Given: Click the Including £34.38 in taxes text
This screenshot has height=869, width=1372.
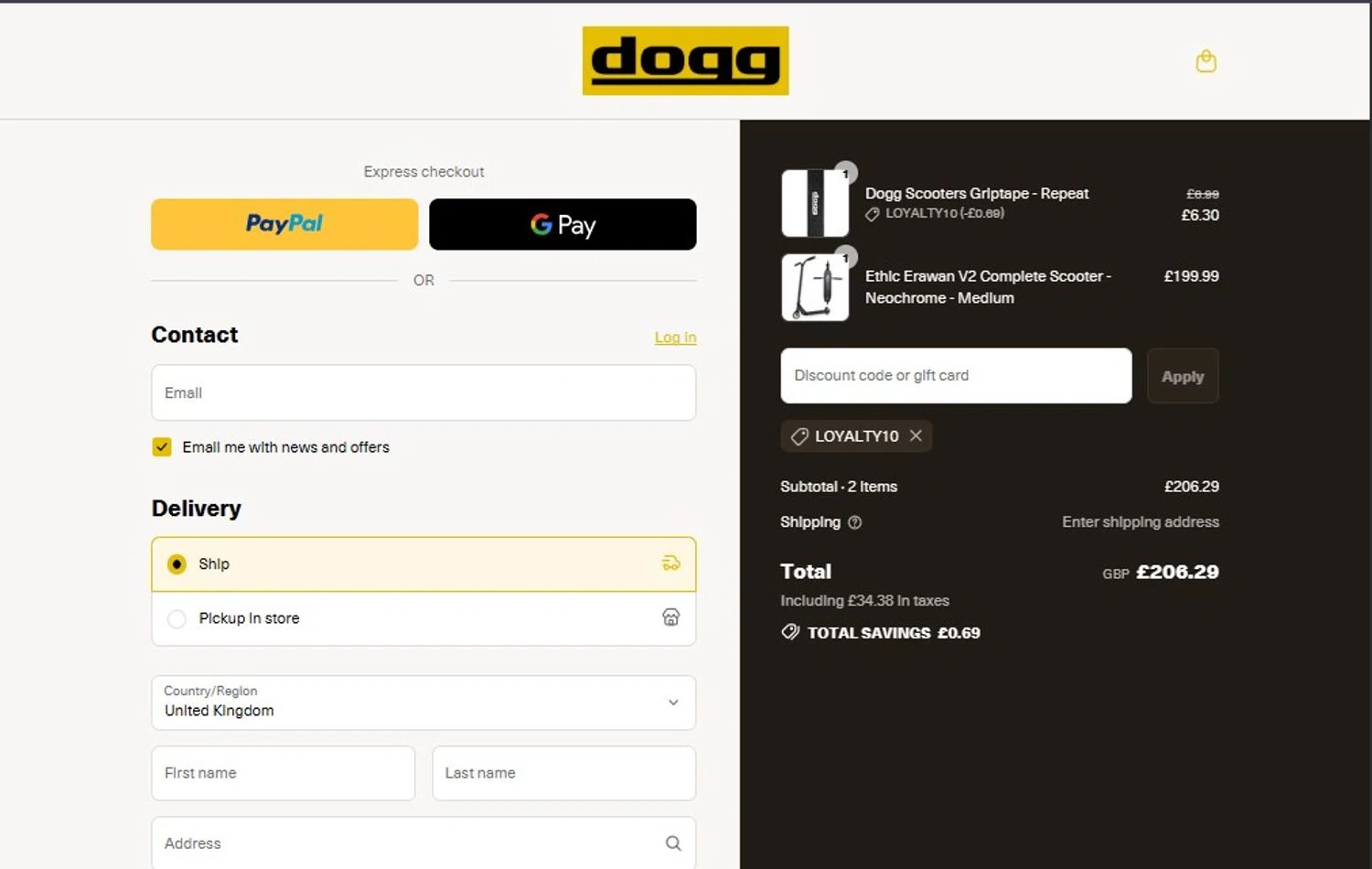Looking at the screenshot, I should 864,601.
